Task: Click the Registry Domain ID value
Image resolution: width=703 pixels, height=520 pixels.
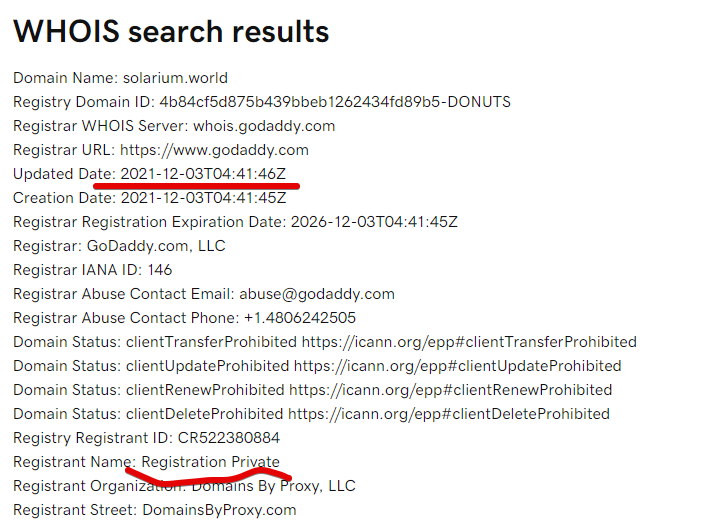Action: (x=335, y=102)
